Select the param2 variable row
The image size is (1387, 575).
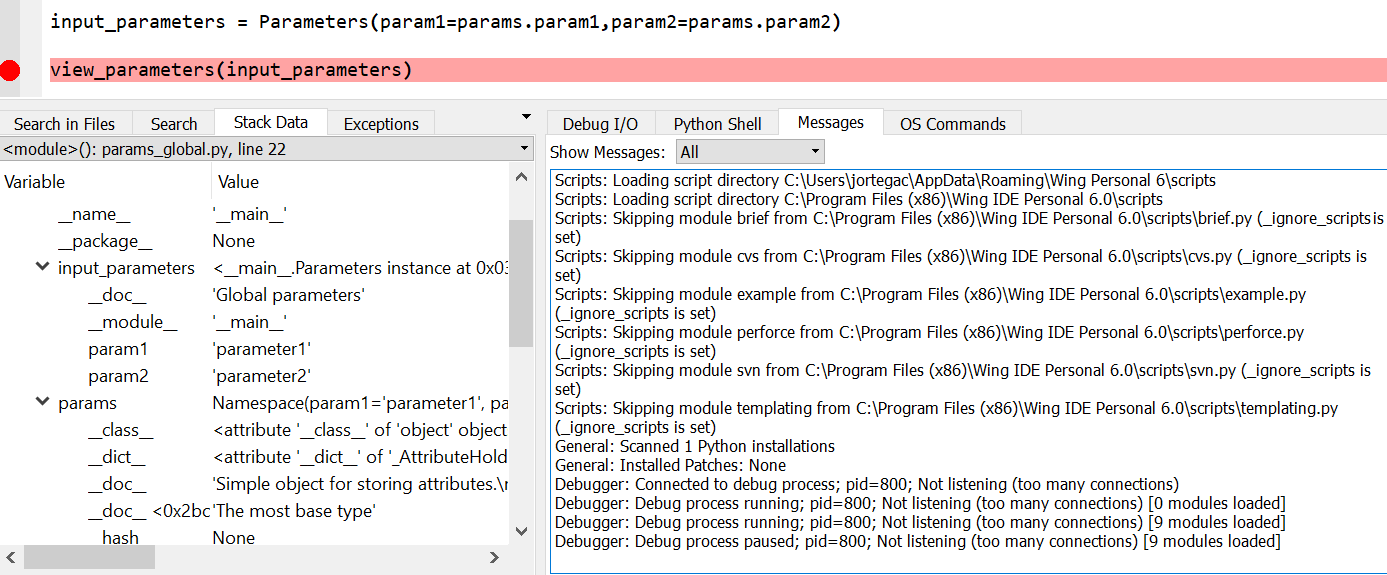(117, 376)
